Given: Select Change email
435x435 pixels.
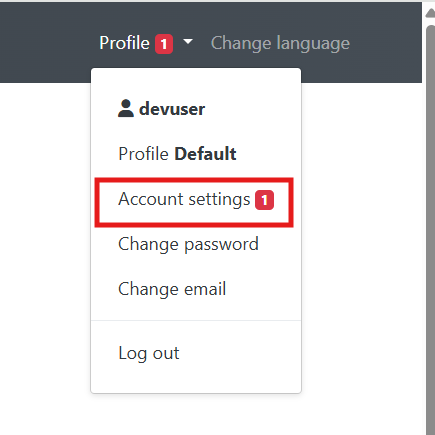Looking at the screenshot, I should click(x=196, y=289).
